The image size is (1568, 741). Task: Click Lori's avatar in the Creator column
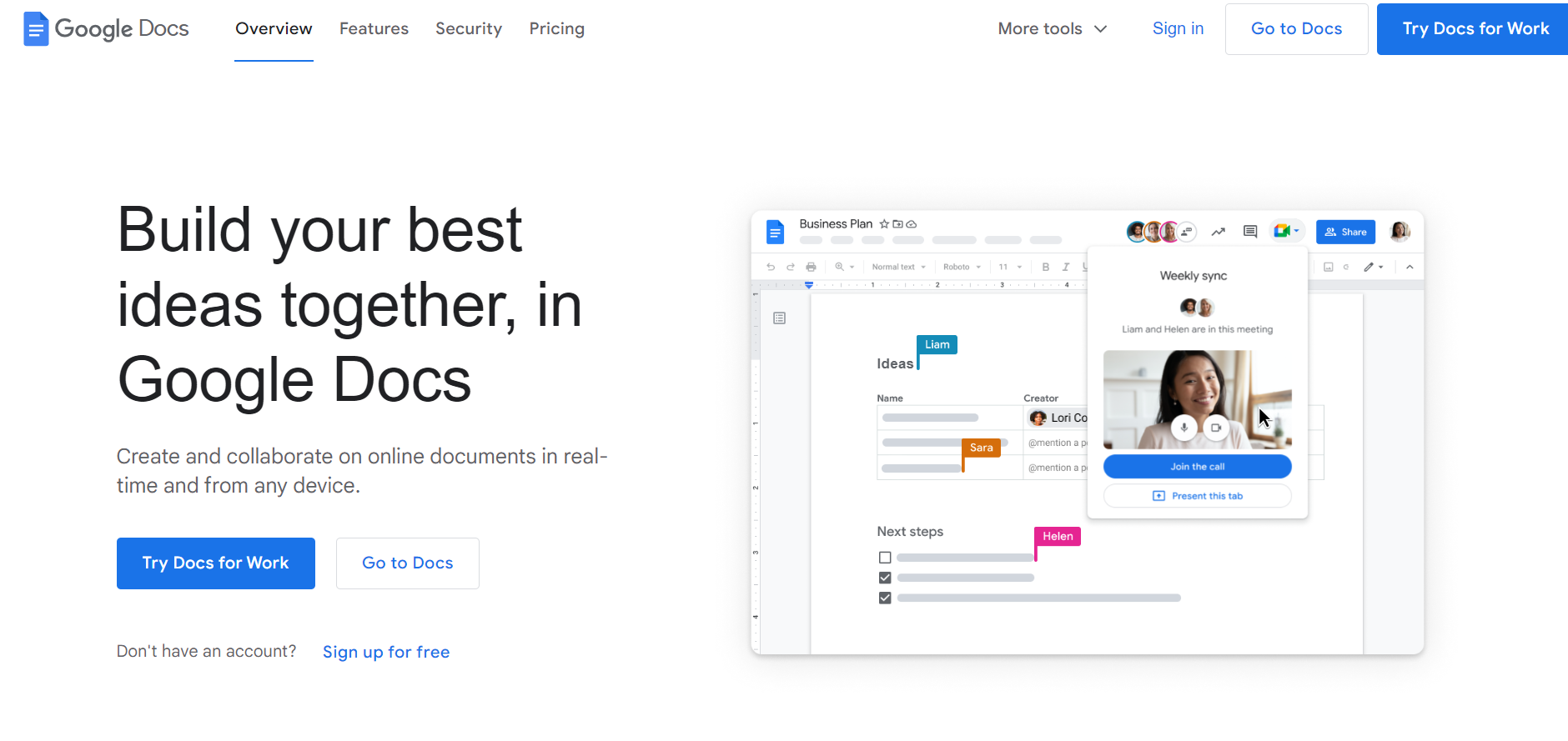tap(1038, 418)
